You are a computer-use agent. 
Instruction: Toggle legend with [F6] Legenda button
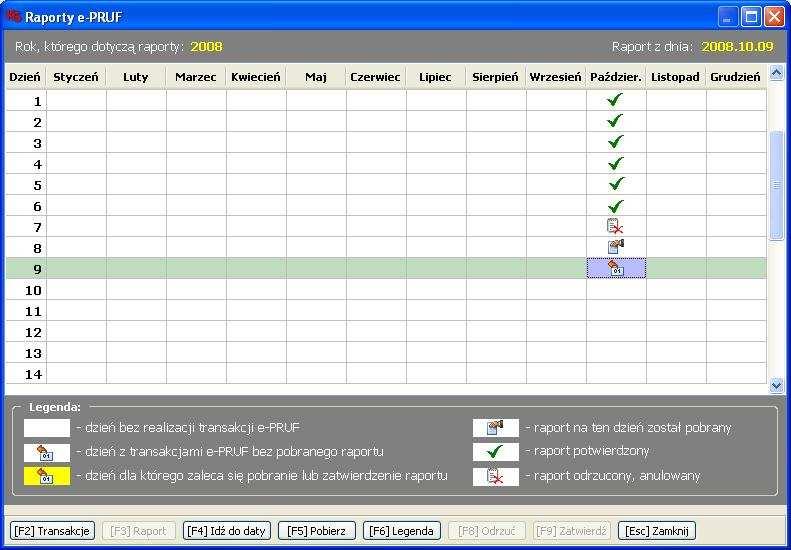tap(402, 531)
